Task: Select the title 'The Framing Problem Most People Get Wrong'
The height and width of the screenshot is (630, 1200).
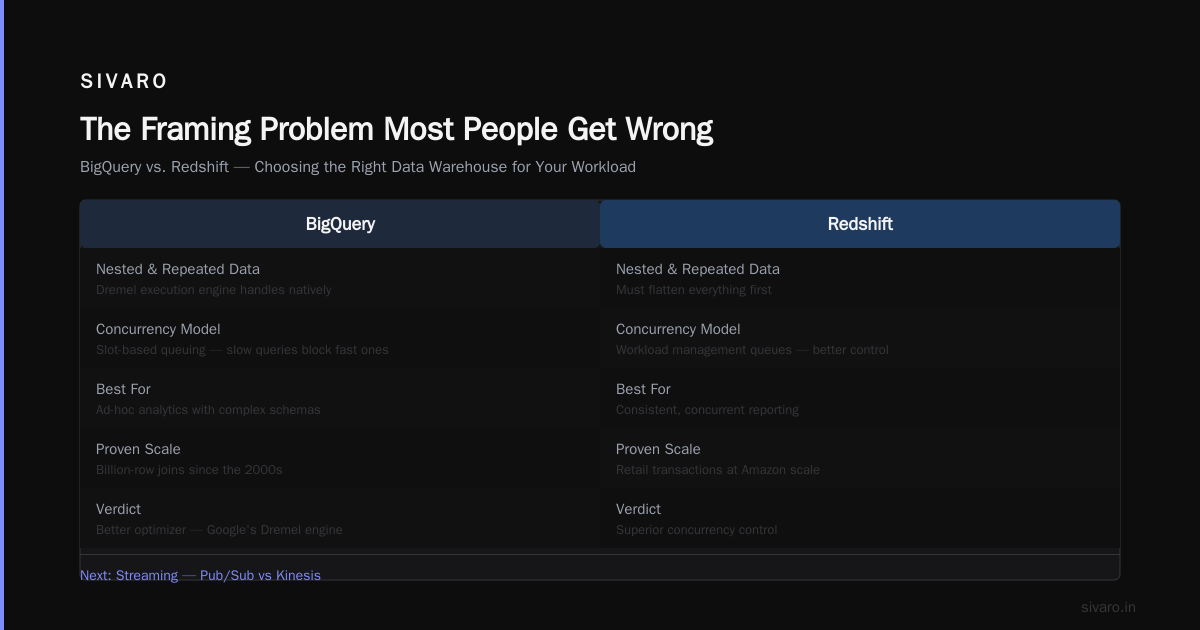Action: [397, 129]
